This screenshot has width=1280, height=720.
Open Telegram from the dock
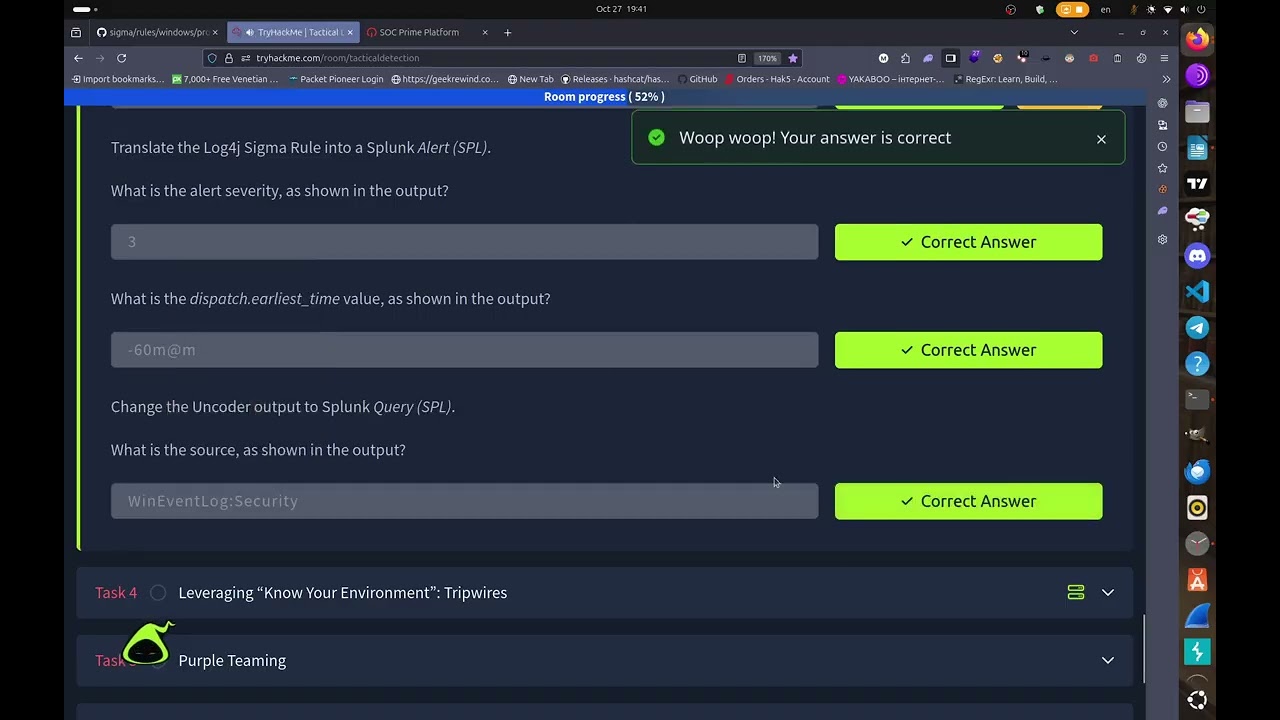(x=1197, y=328)
